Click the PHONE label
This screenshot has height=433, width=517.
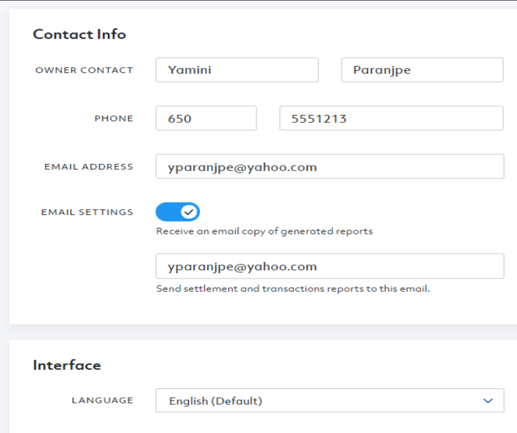[x=114, y=118]
